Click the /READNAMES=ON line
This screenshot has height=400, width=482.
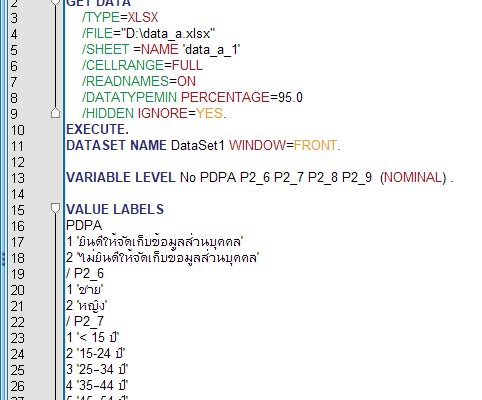pyautogui.click(x=139, y=81)
